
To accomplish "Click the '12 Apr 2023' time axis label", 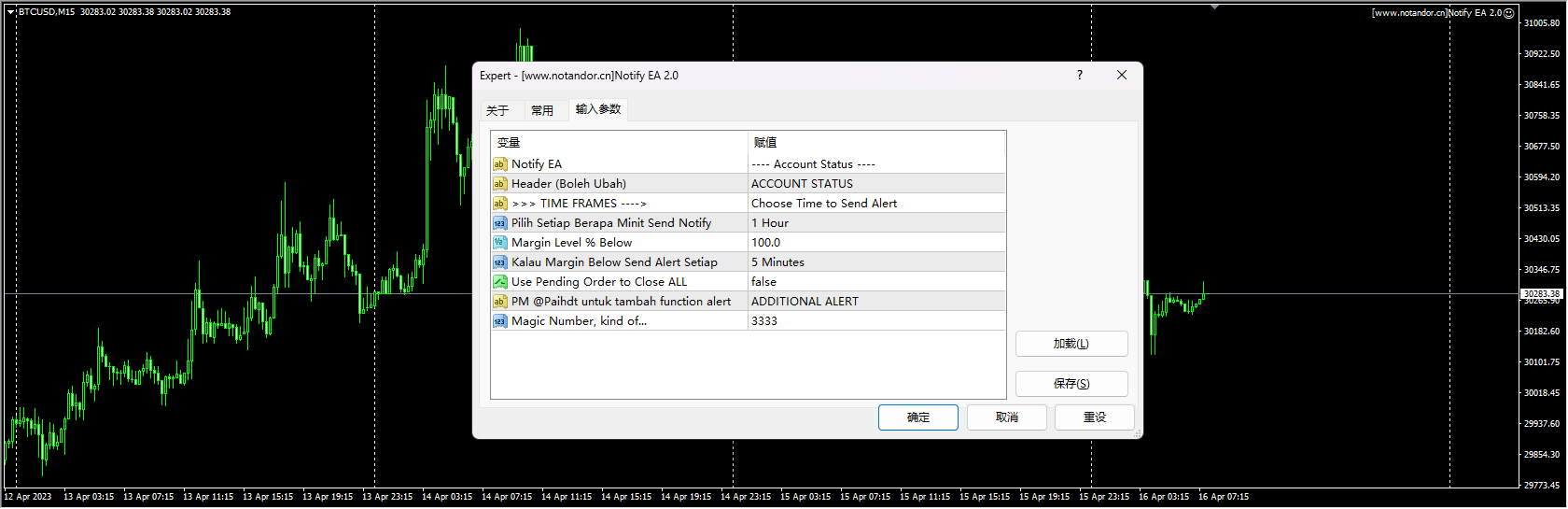I will point(28,497).
